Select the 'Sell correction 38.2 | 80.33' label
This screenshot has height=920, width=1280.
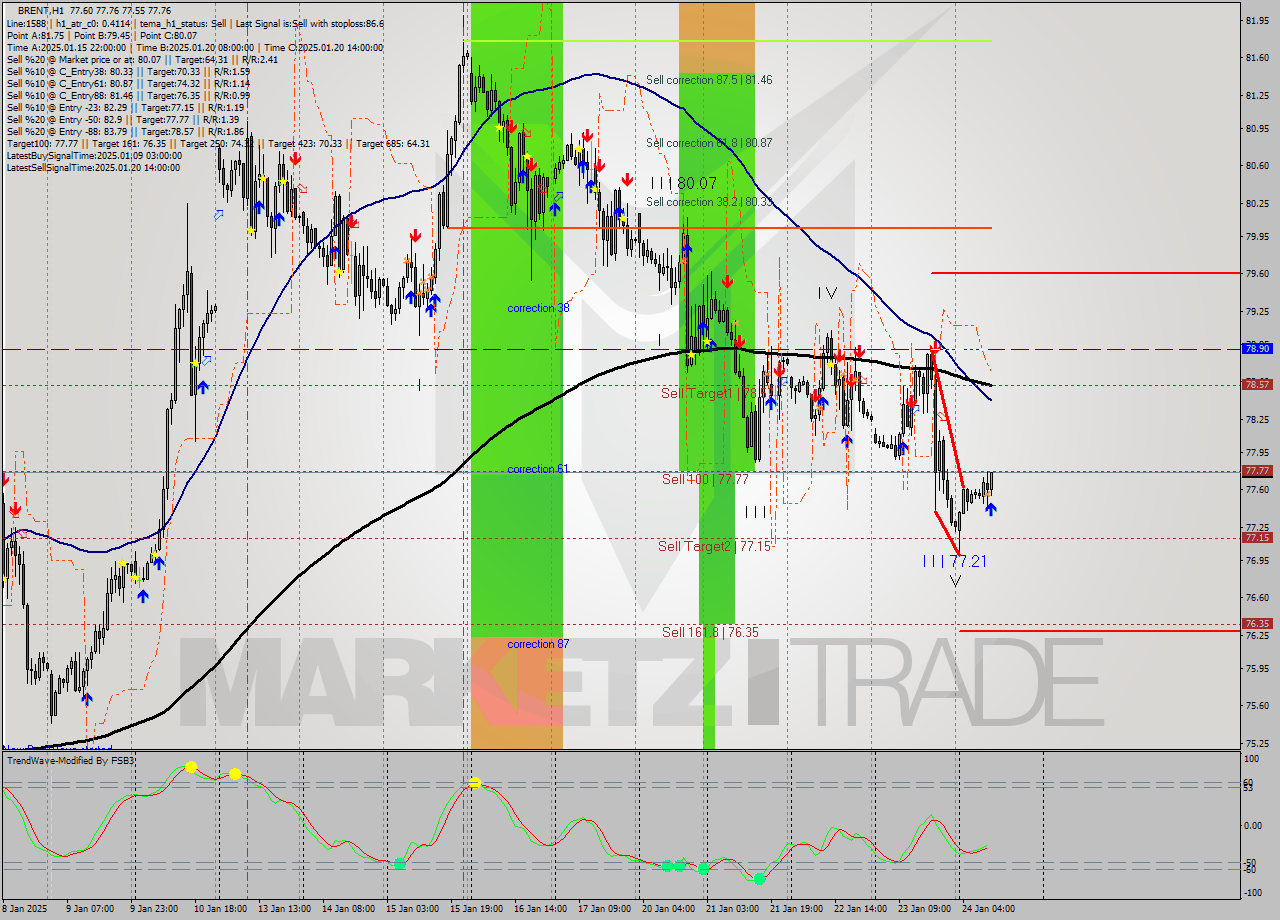(709, 202)
